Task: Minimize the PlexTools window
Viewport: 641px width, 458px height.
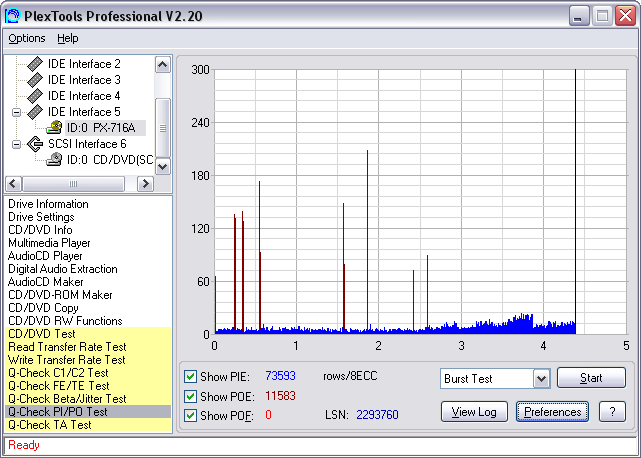Action: [x=579, y=16]
